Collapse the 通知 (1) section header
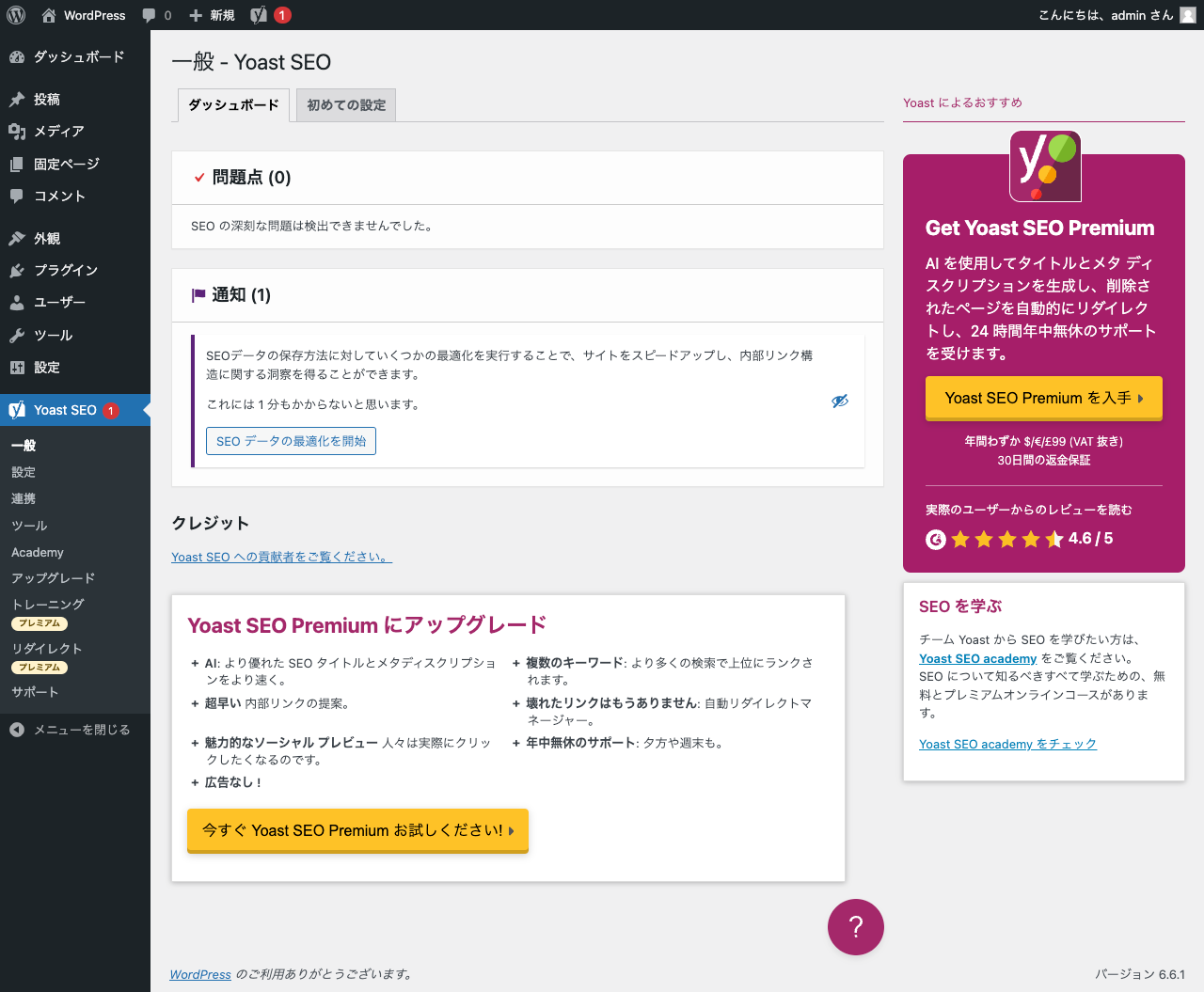Image resolution: width=1204 pixels, height=992 pixels. click(x=528, y=295)
